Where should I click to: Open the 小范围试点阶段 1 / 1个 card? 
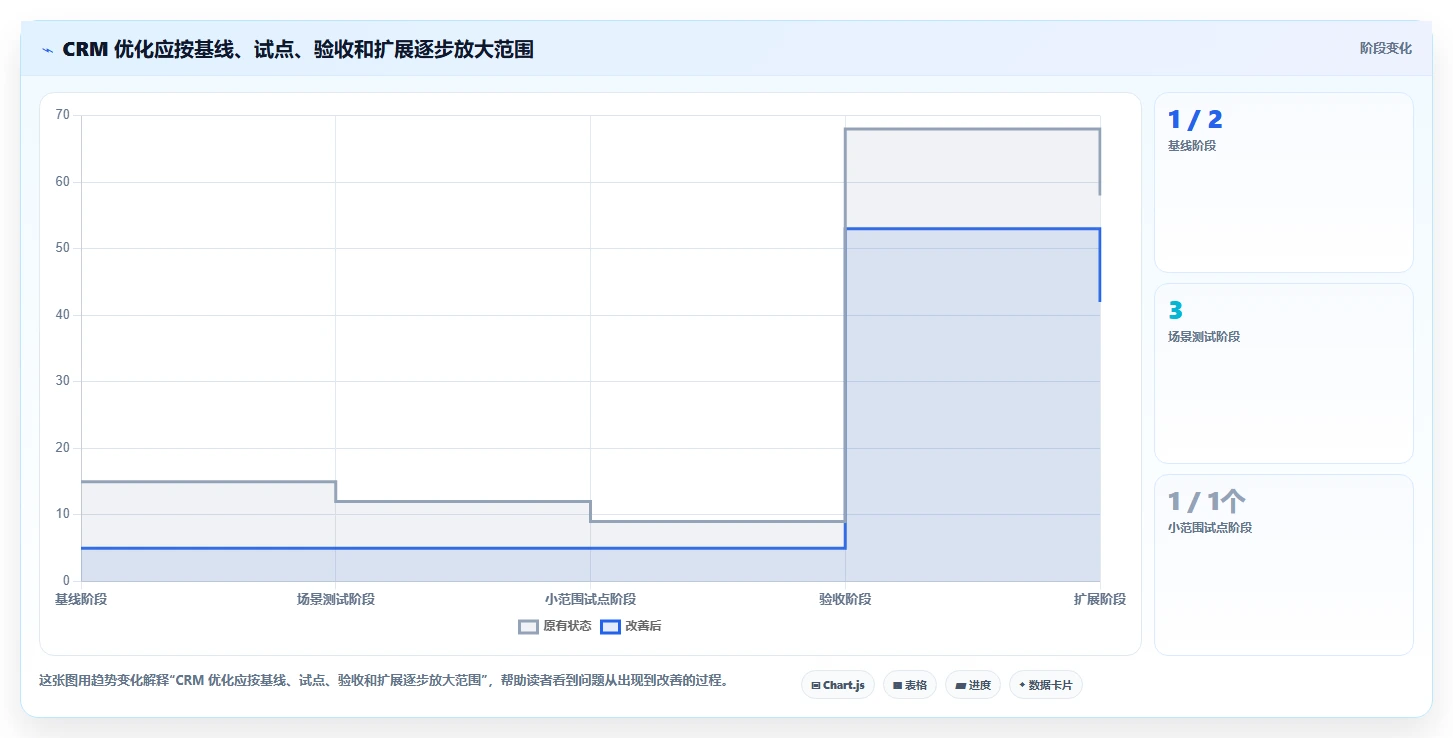pos(1284,565)
